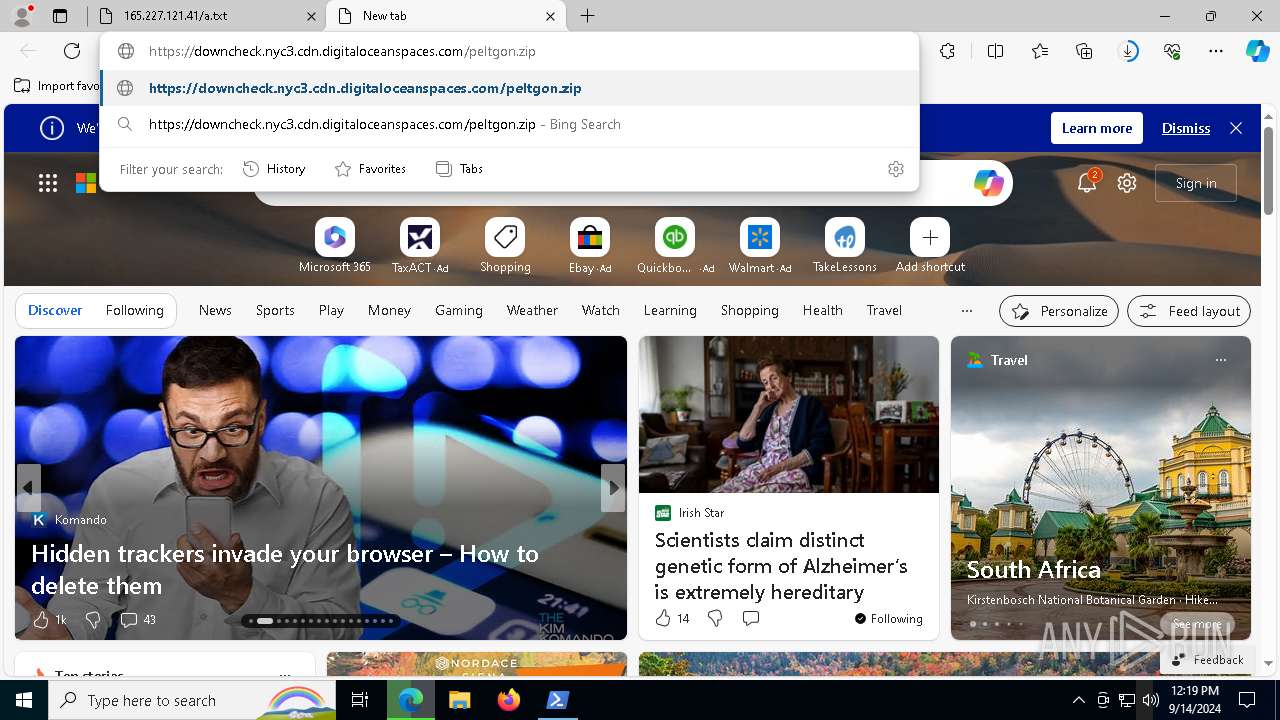Click the taskbar search box
1280x720 pixels.
point(193,700)
